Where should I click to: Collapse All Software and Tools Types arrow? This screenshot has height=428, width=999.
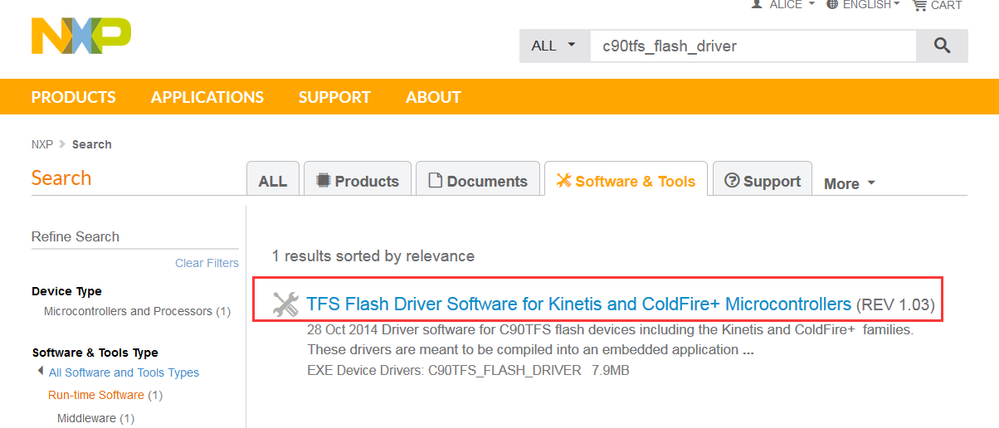click(x=40, y=371)
